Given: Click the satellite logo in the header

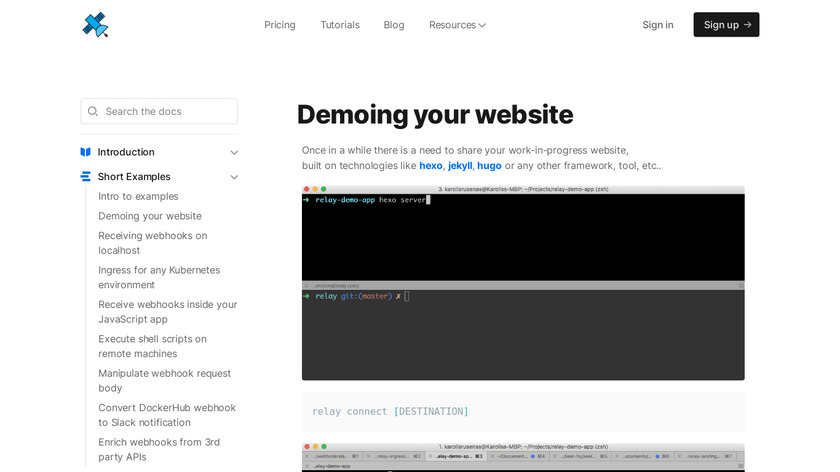Looking at the screenshot, I should pos(95,25).
